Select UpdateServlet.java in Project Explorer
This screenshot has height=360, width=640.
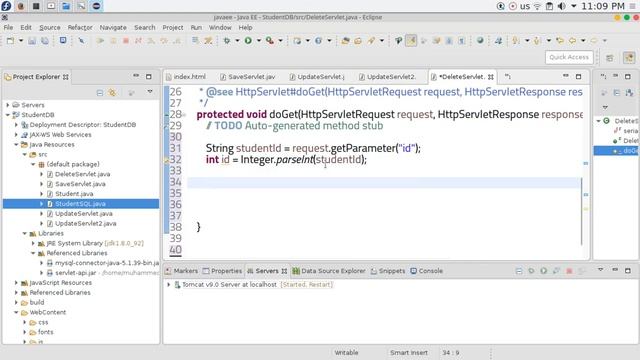tap(84, 213)
